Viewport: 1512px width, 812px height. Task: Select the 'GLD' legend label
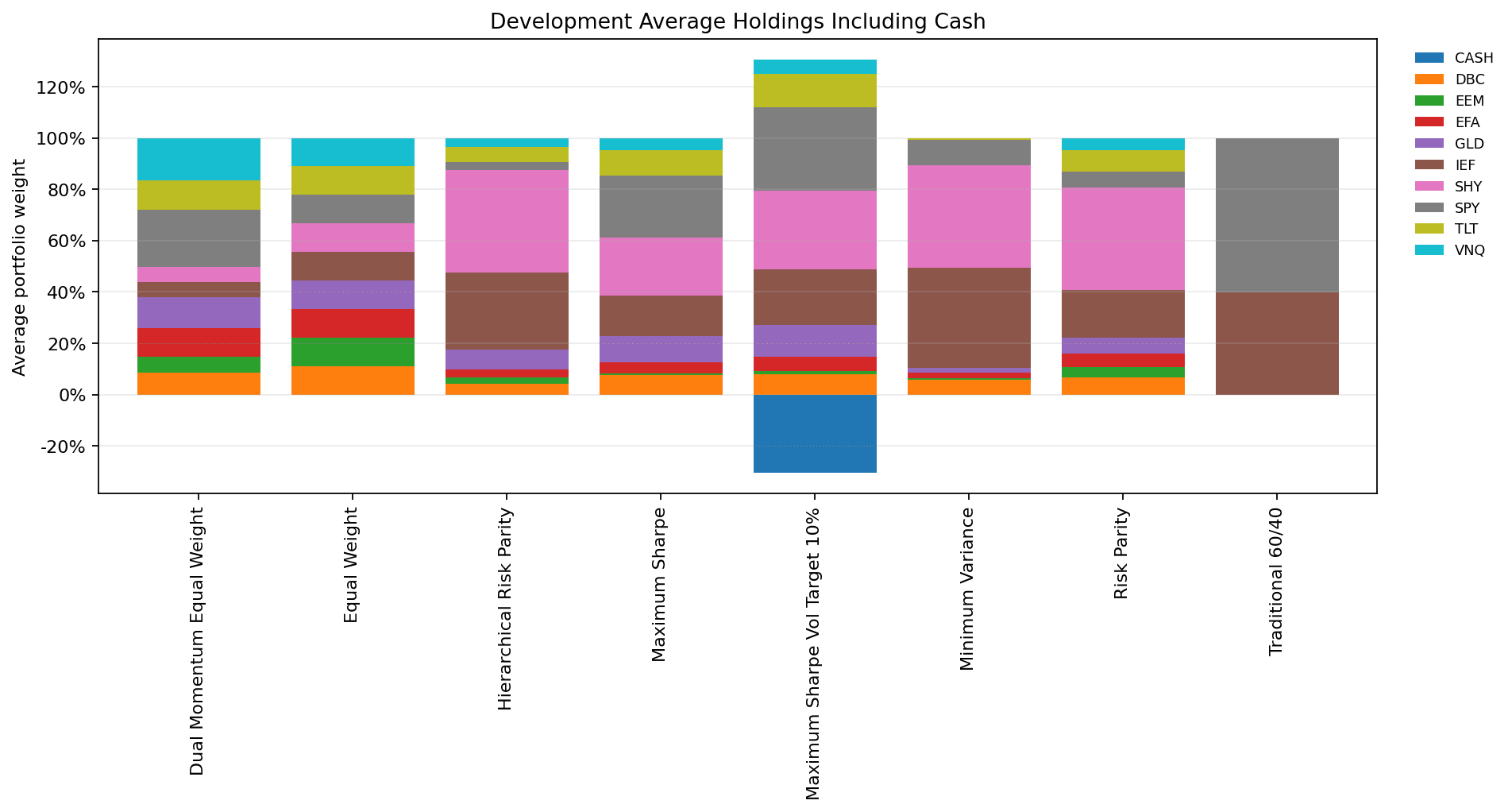[1469, 144]
